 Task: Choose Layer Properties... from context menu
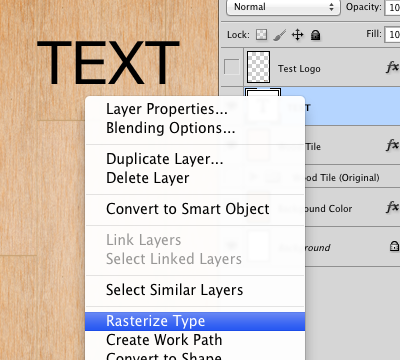coord(167,109)
